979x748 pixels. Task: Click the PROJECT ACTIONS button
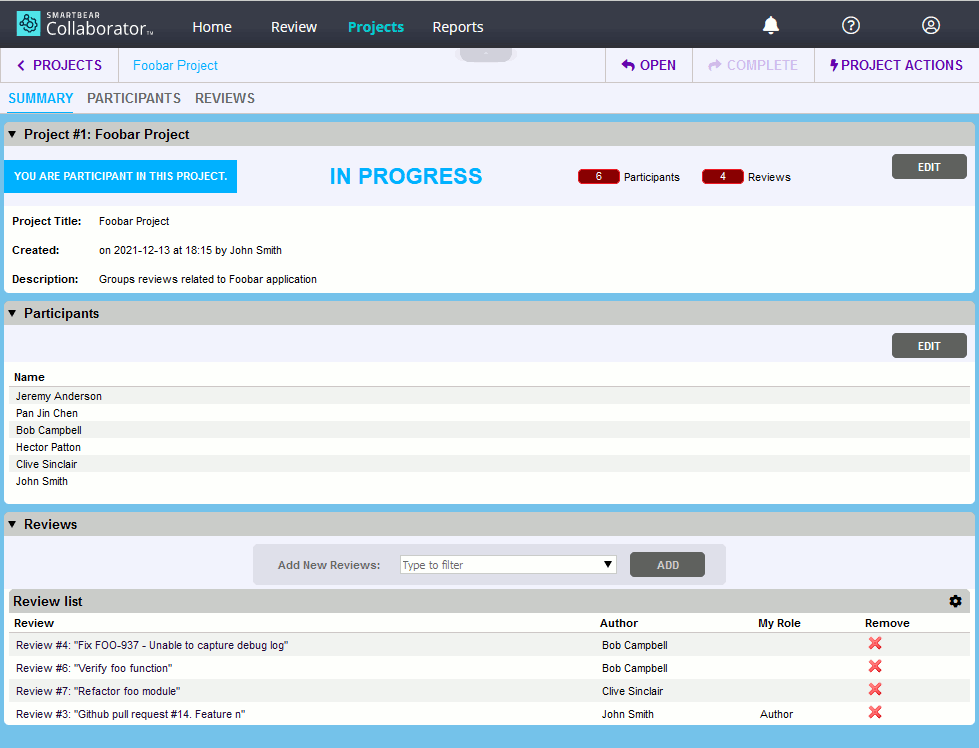point(896,65)
